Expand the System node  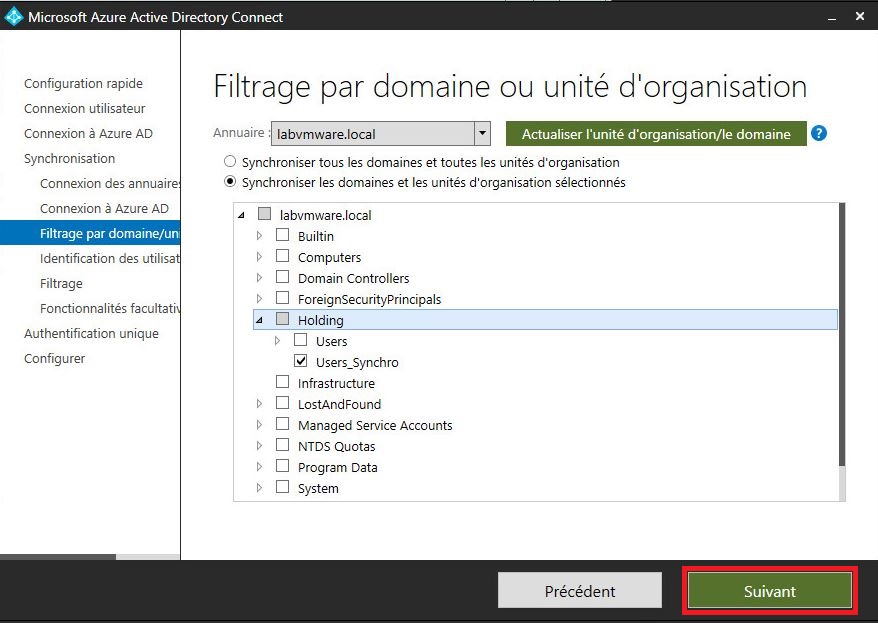259,488
